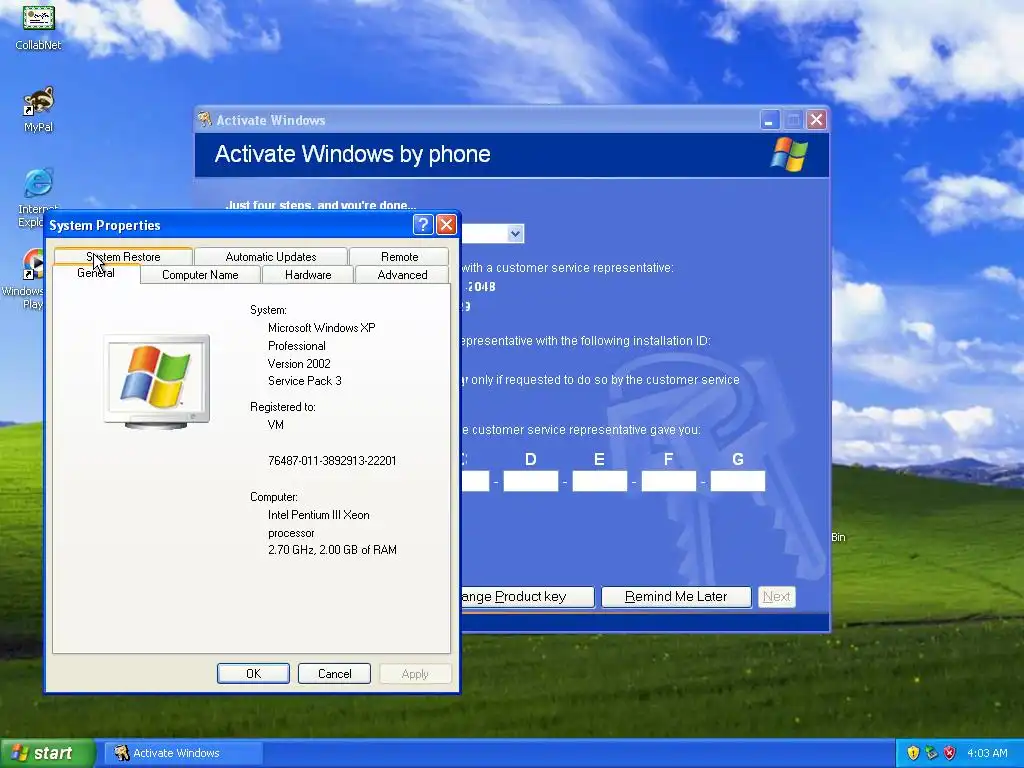The image size is (1024, 768).
Task: Click the 4:03 AM system clock
Action: pyautogui.click(x=987, y=753)
